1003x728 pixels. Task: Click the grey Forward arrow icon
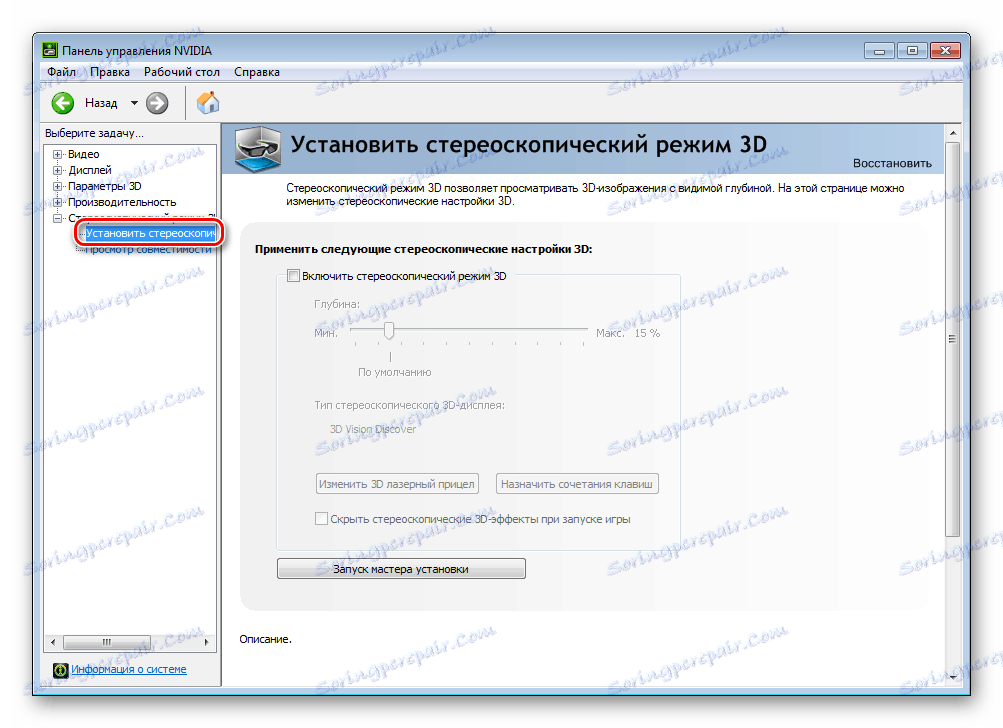(x=157, y=103)
